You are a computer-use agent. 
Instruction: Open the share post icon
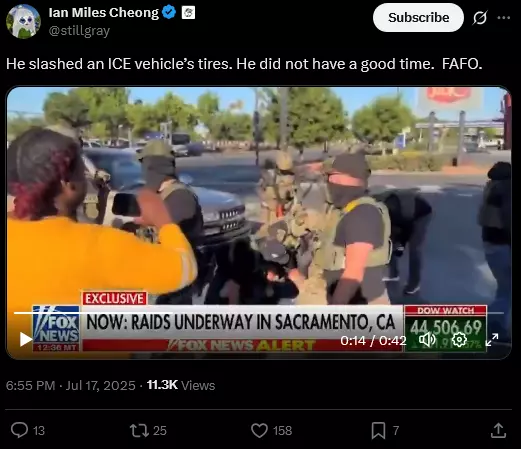(498, 430)
